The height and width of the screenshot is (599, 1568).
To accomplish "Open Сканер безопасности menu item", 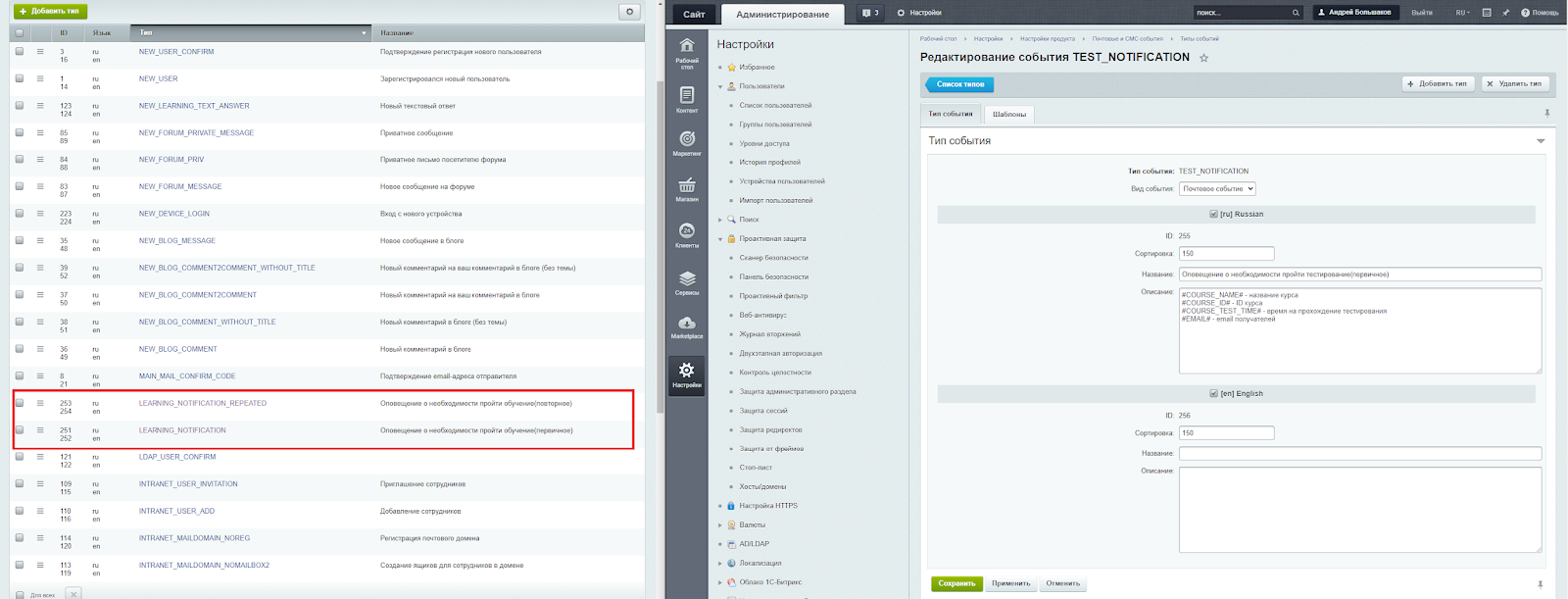I will (773, 258).
